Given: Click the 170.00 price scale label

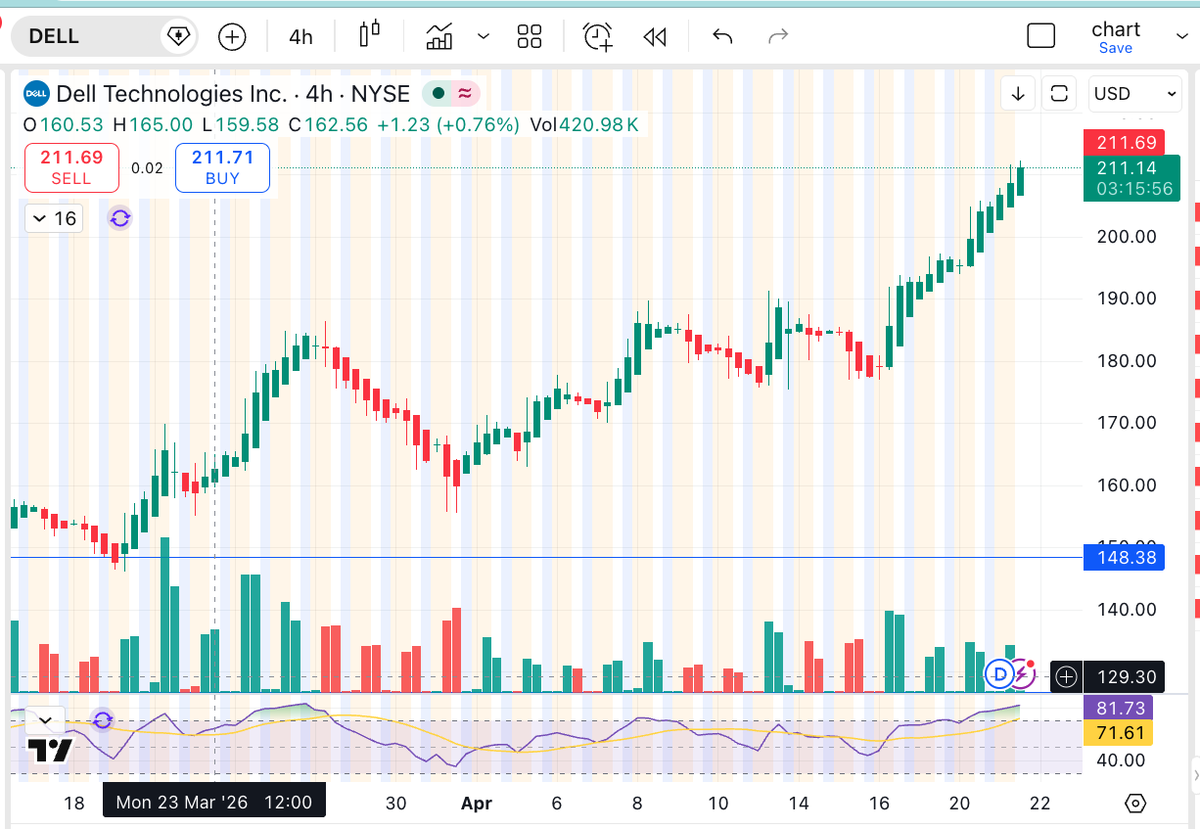Looking at the screenshot, I should tap(1126, 422).
